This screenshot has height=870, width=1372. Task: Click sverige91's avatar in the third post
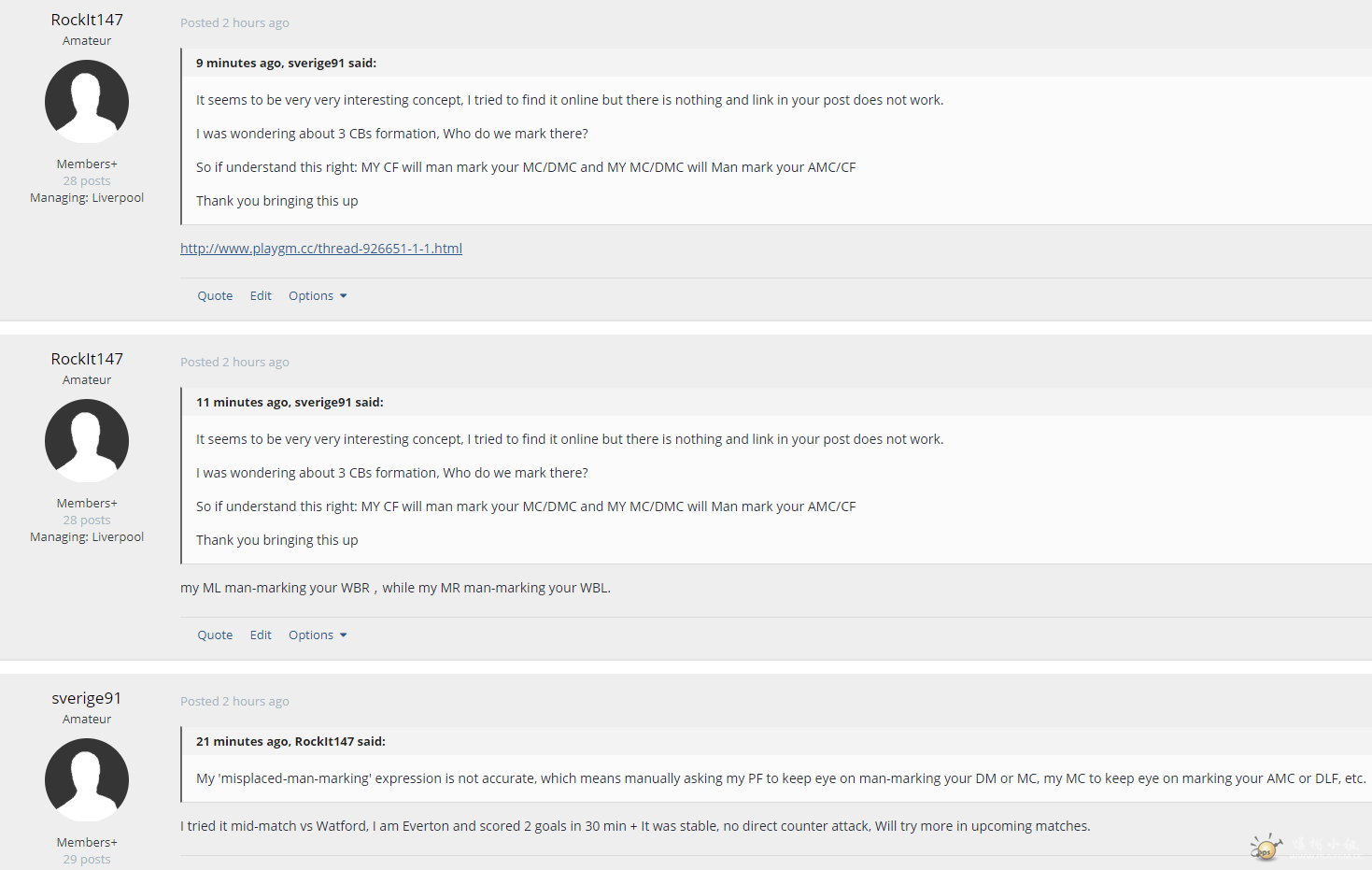[87, 780]
